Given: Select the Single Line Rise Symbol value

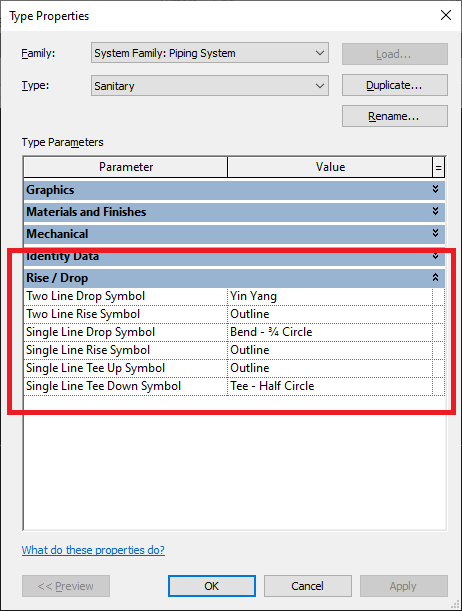Looking at the screenshot, I should [x=330, y=350].
